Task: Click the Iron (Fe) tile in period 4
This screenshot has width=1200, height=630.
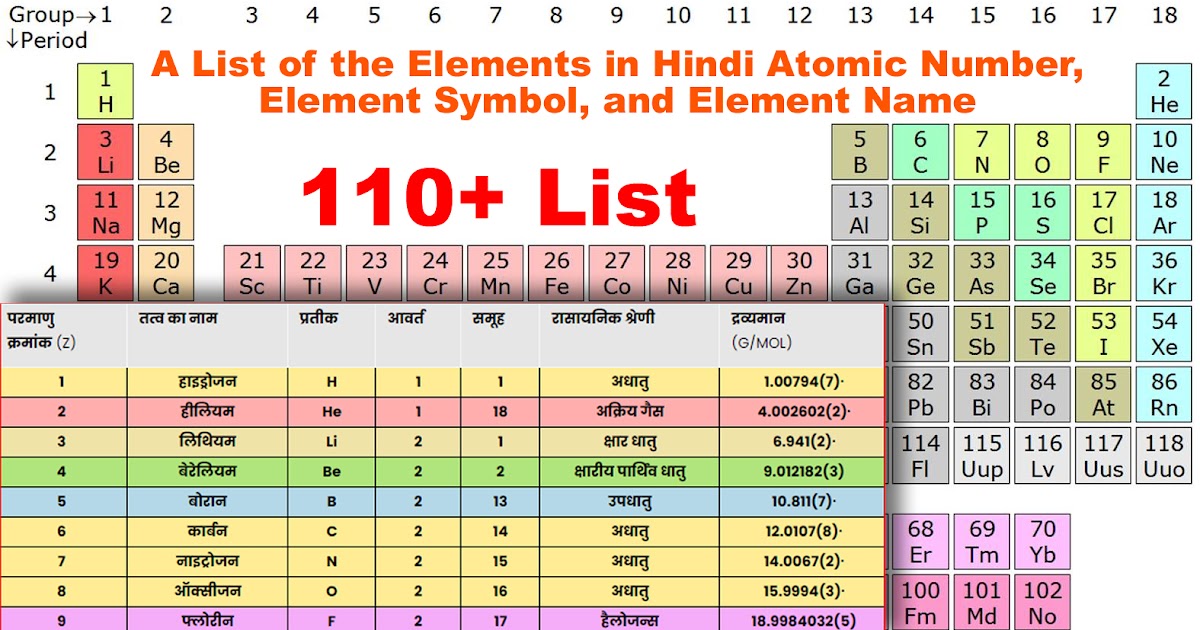Action: [557, 272]
